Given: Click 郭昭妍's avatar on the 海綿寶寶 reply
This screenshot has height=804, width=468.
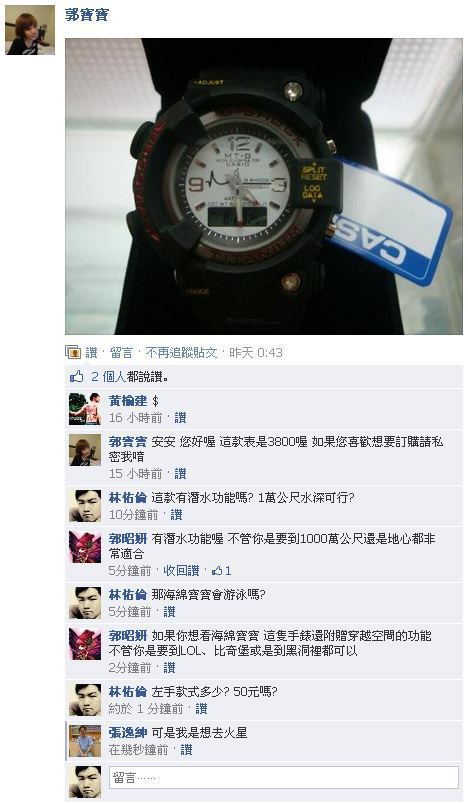Looking at the screenshot, I should (x=85, y=644).
